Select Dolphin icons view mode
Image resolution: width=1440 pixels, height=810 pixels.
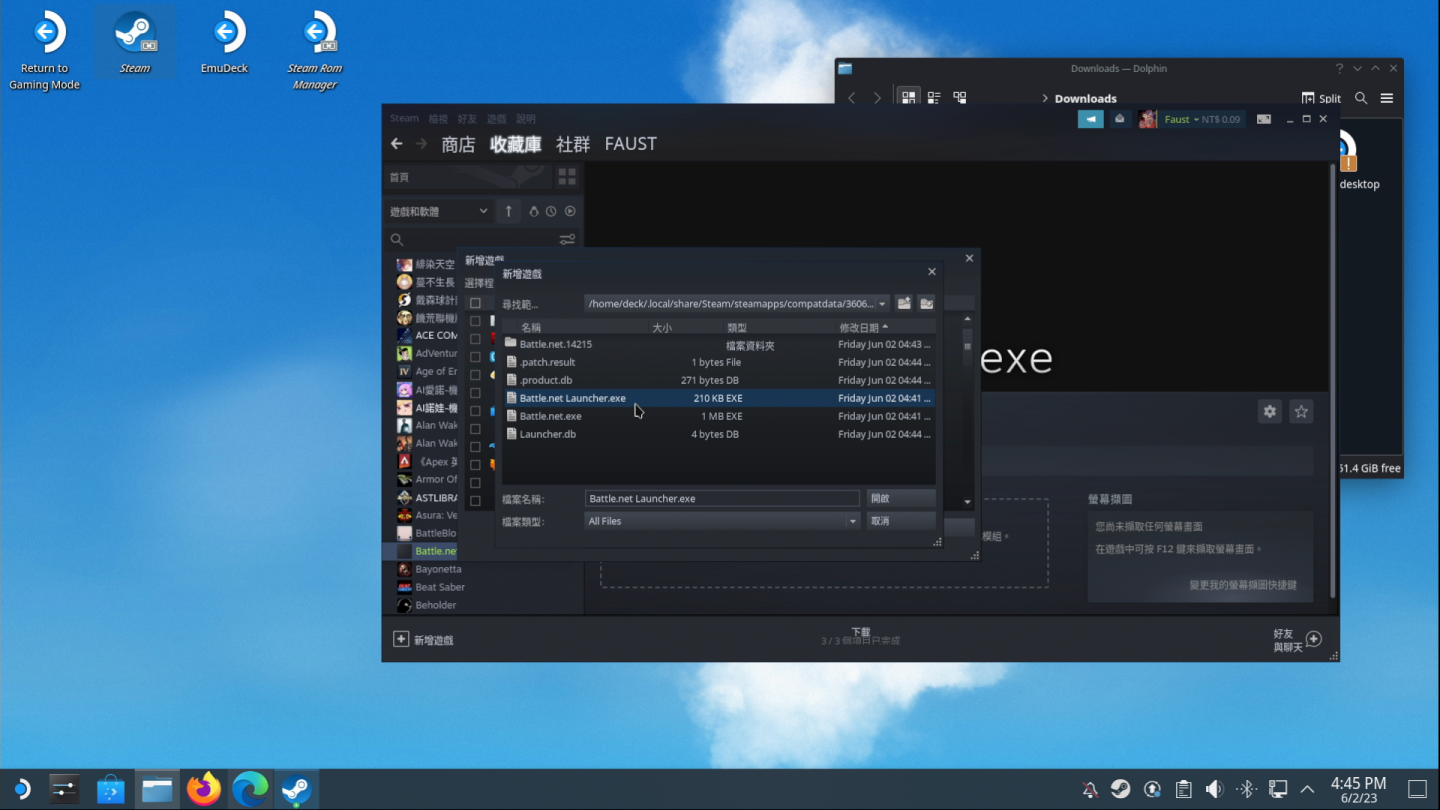(908, 98)
